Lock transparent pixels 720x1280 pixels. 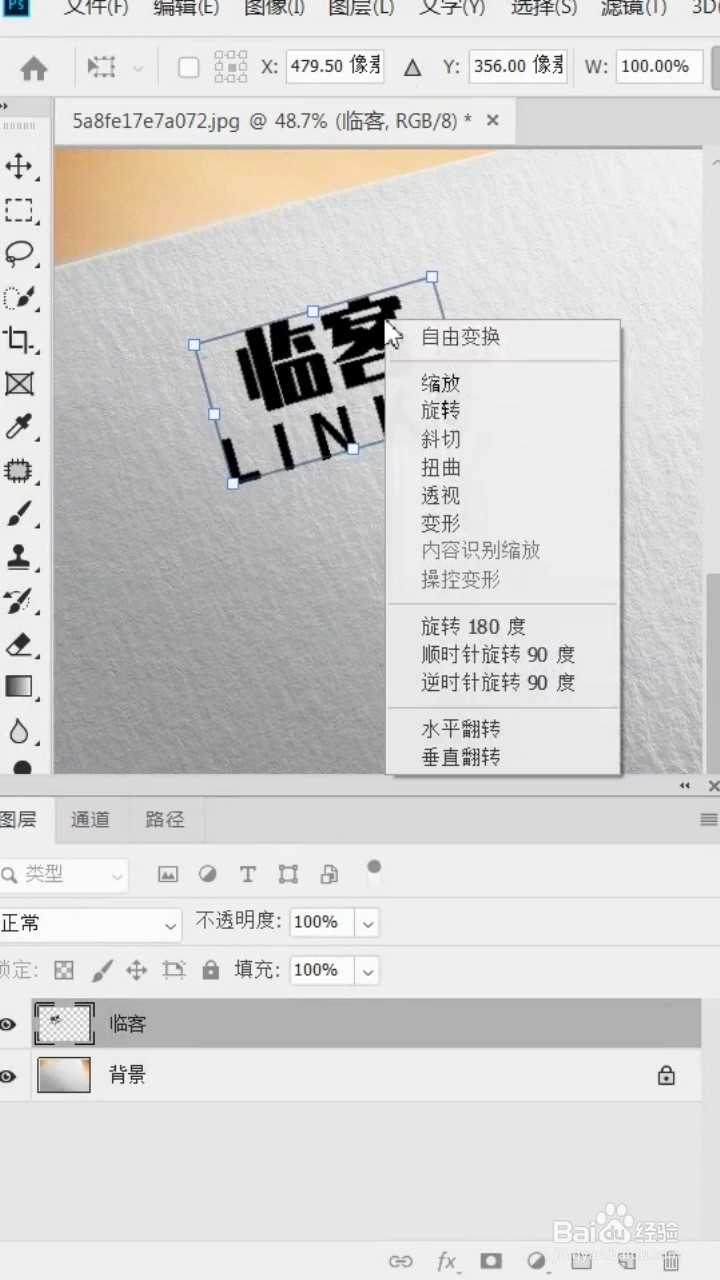point(63,970)
